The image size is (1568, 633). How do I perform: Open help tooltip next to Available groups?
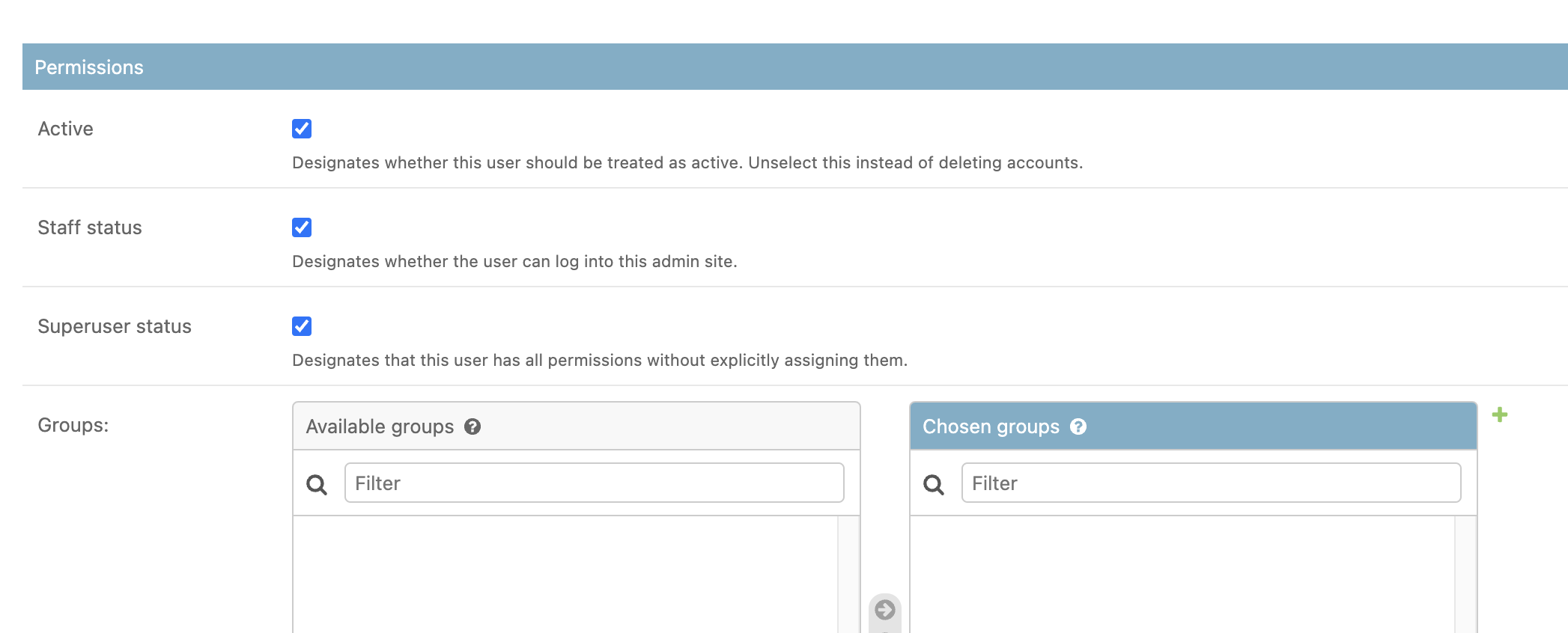[473, 426]
